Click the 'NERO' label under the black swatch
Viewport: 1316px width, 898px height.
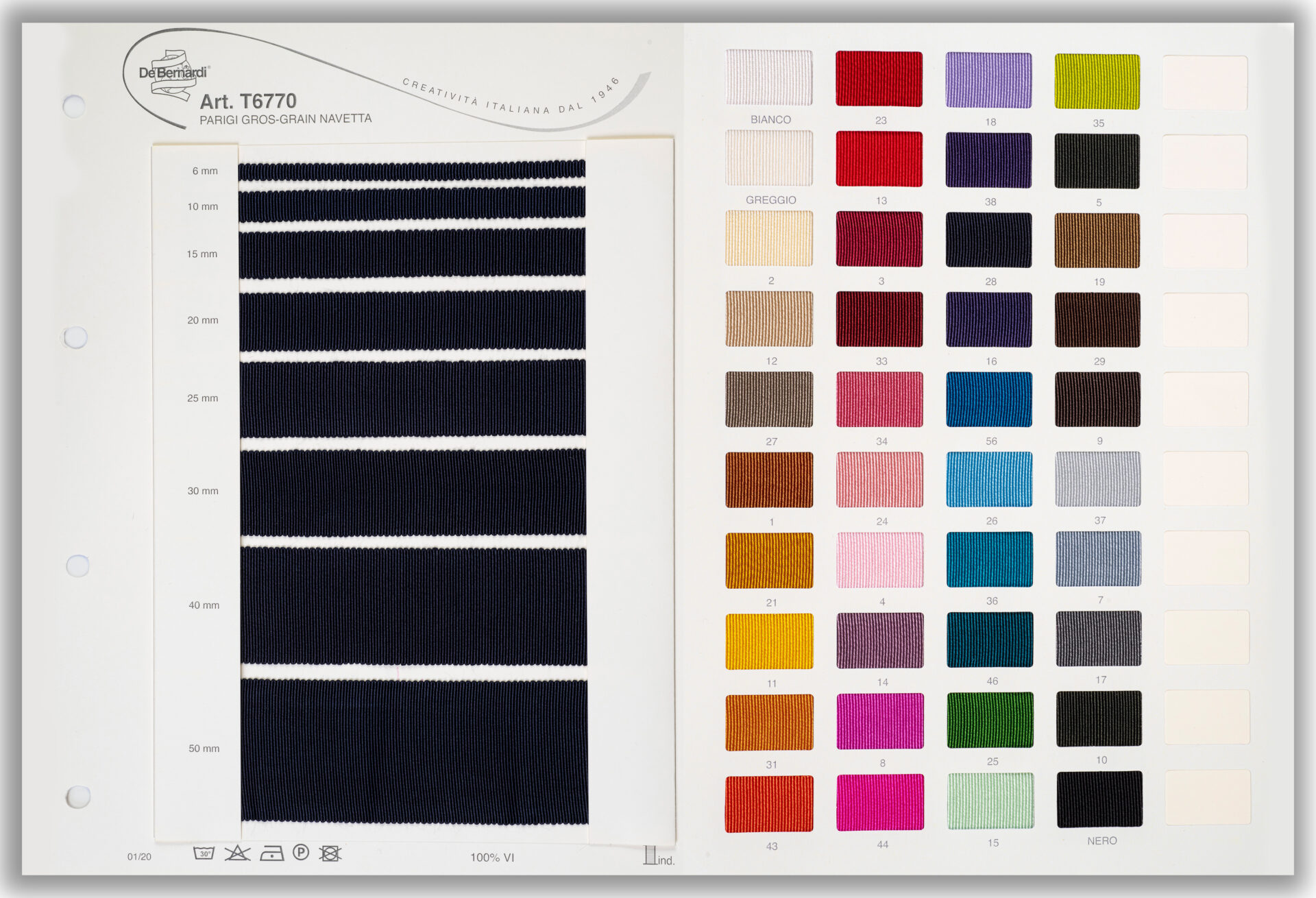pyautogui.click(x=1102, y=841)
